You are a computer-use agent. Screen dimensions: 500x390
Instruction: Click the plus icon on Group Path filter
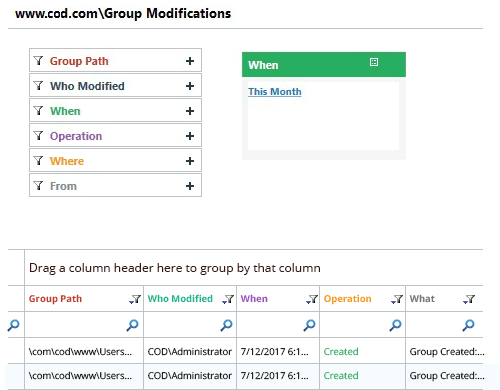[190, 61]
